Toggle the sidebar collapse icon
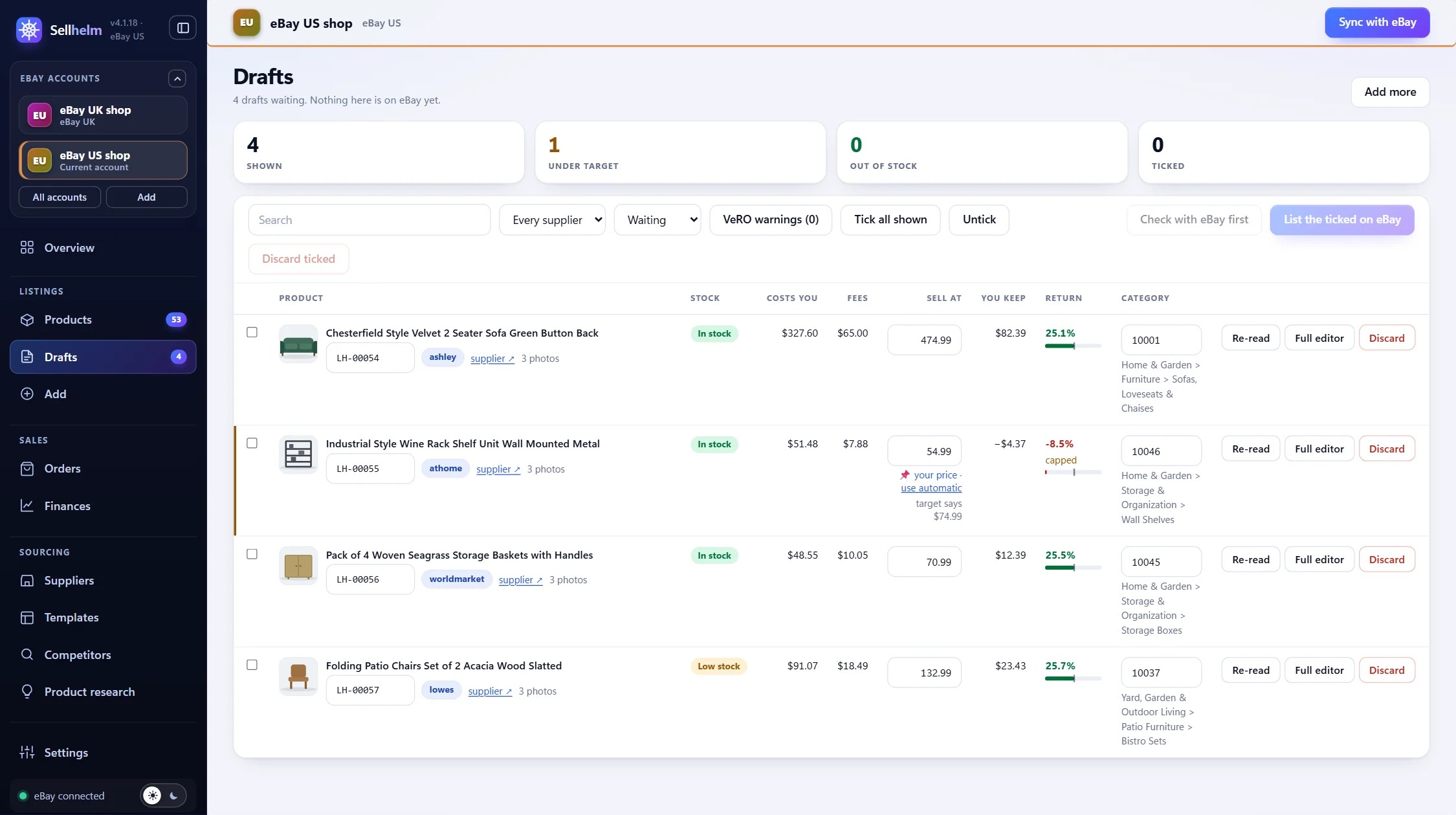 pyautogui.click(x=183, y=28)
